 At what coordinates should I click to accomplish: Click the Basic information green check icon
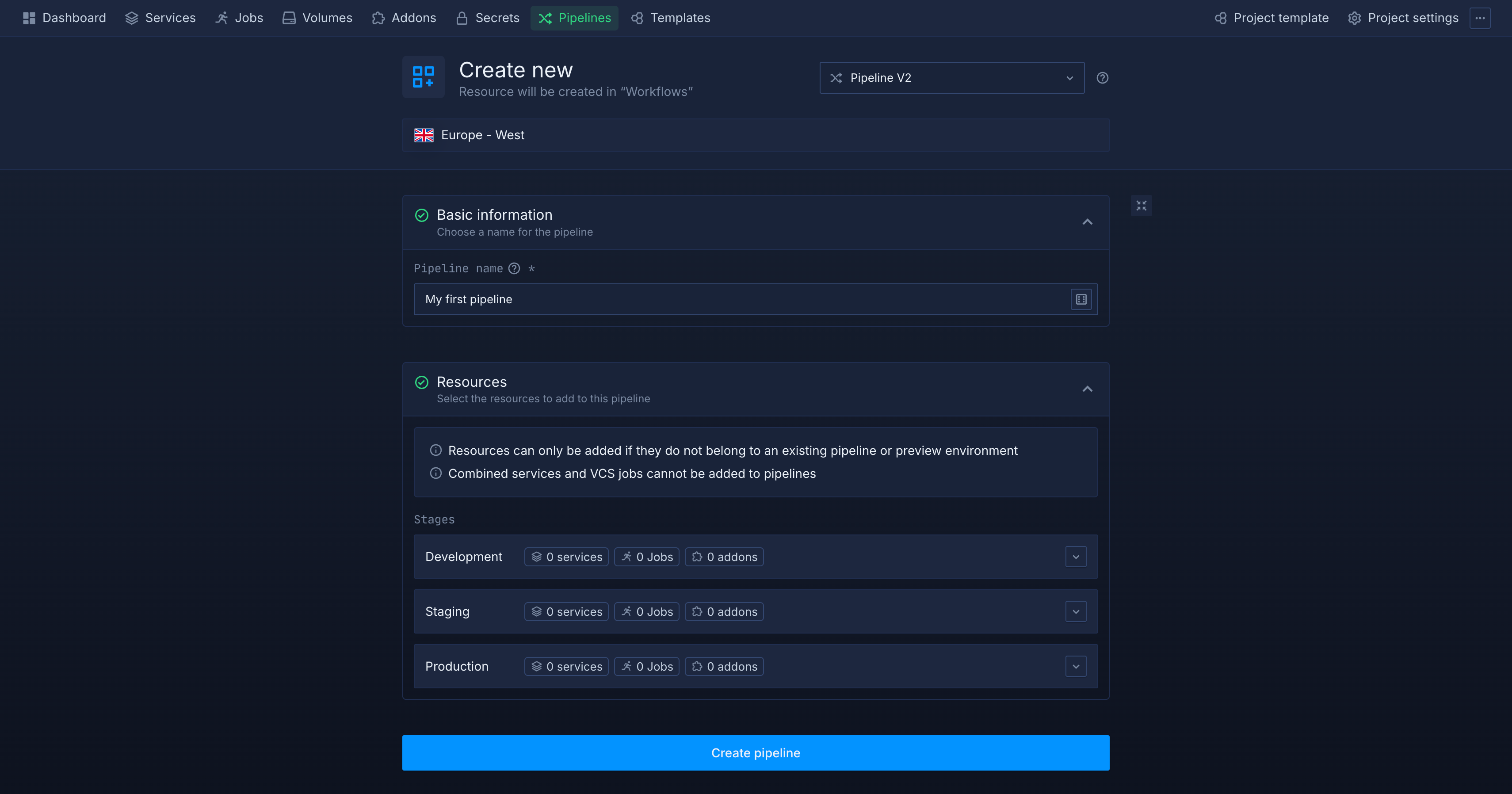click(x=421, y=215)
